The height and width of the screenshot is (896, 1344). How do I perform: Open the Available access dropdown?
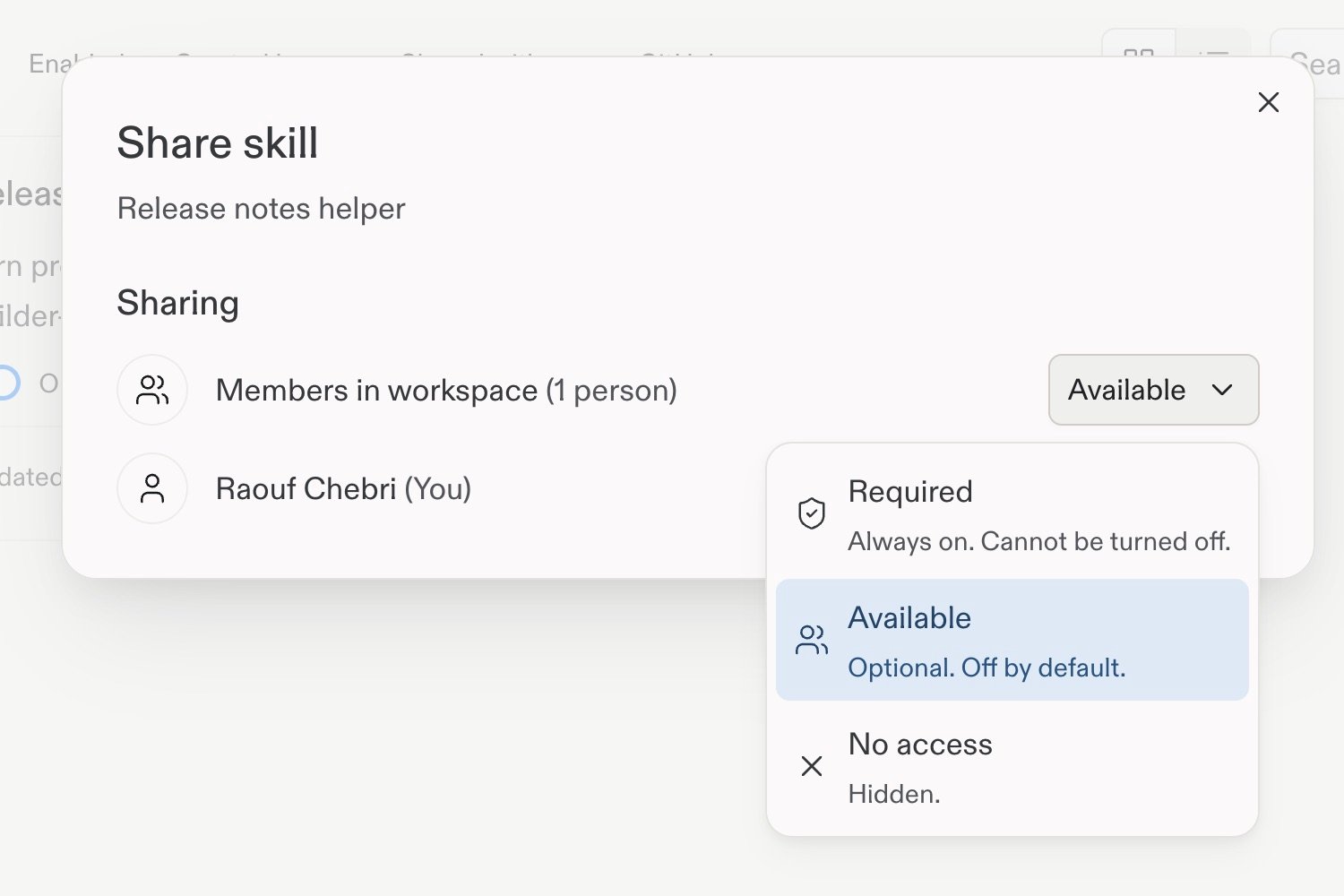pyautogui.click(x=1153, y=390)
